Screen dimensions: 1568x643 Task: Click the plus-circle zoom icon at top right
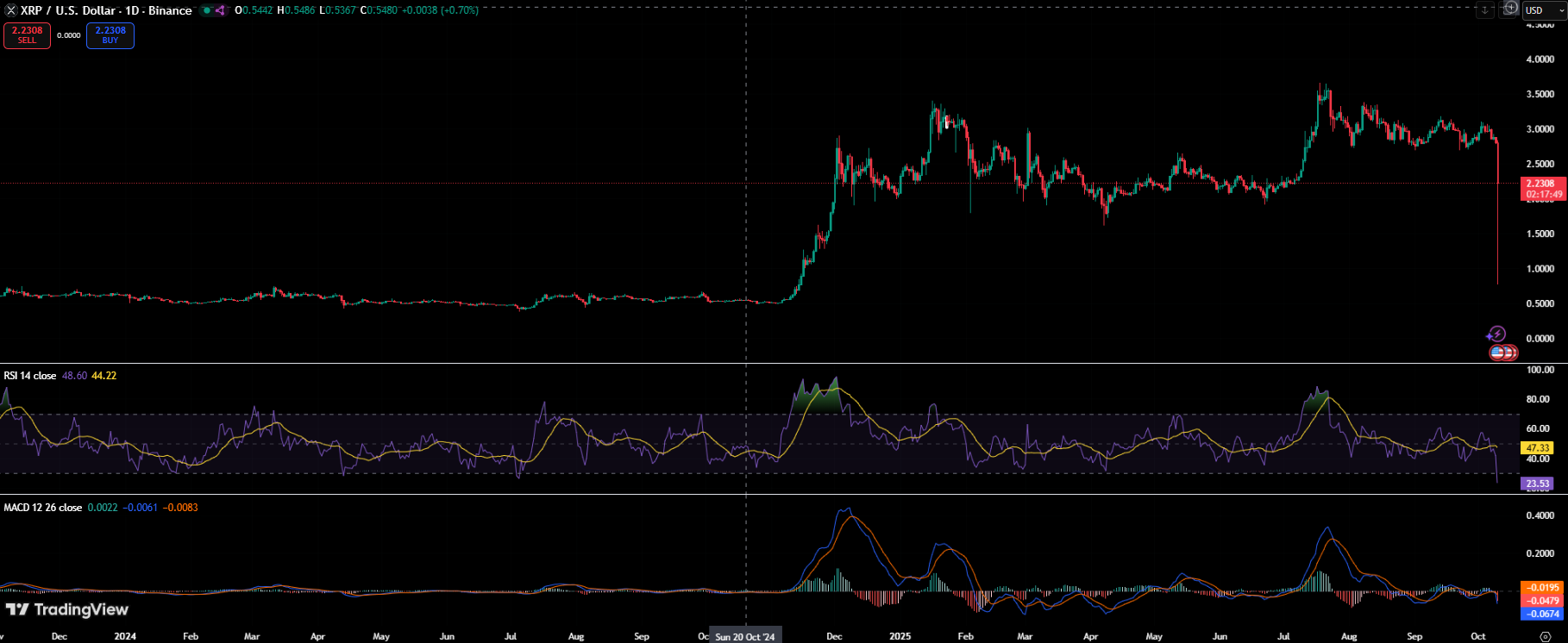[x=1509, y=9]
